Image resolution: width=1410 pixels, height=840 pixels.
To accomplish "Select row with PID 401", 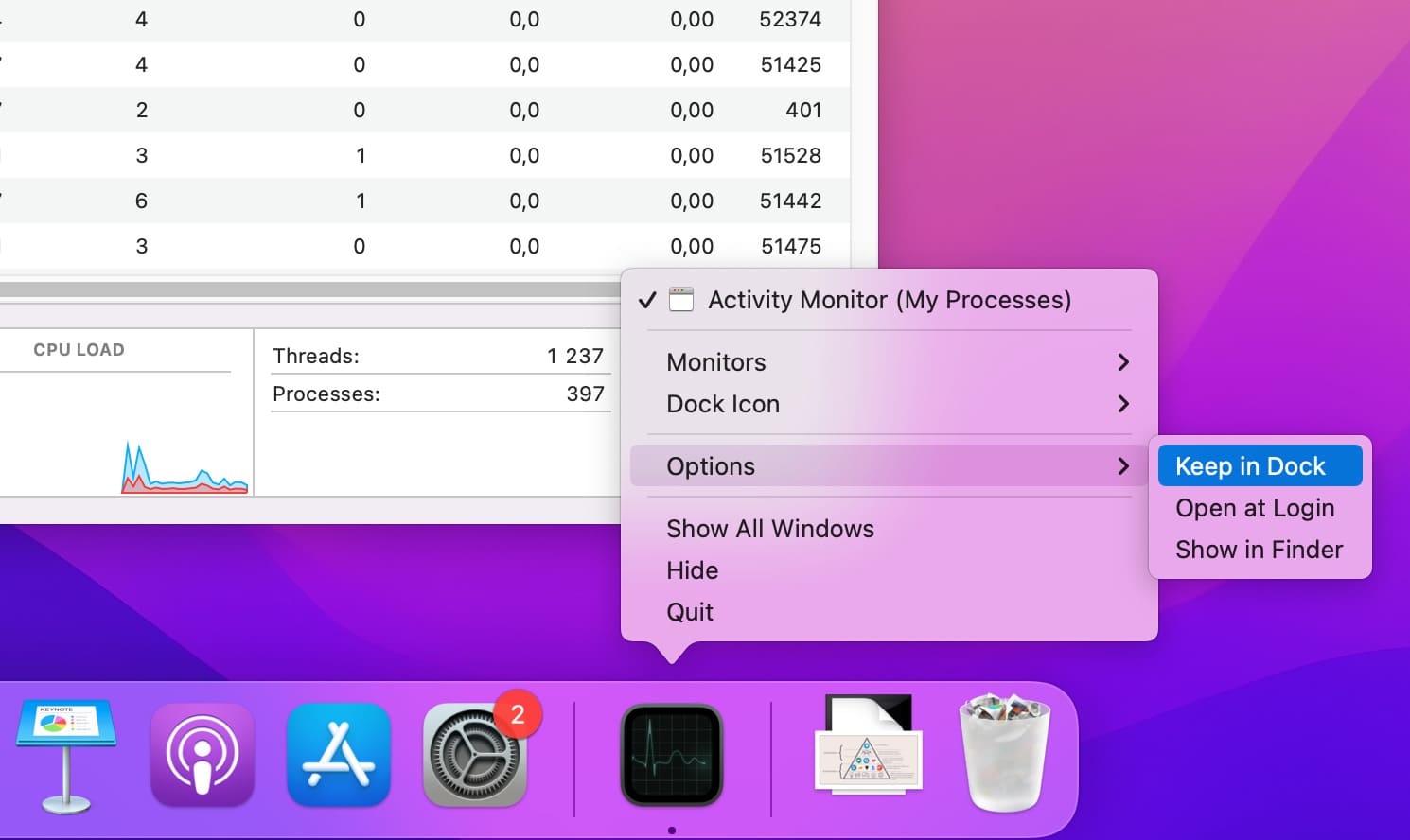I will [425, 110].
